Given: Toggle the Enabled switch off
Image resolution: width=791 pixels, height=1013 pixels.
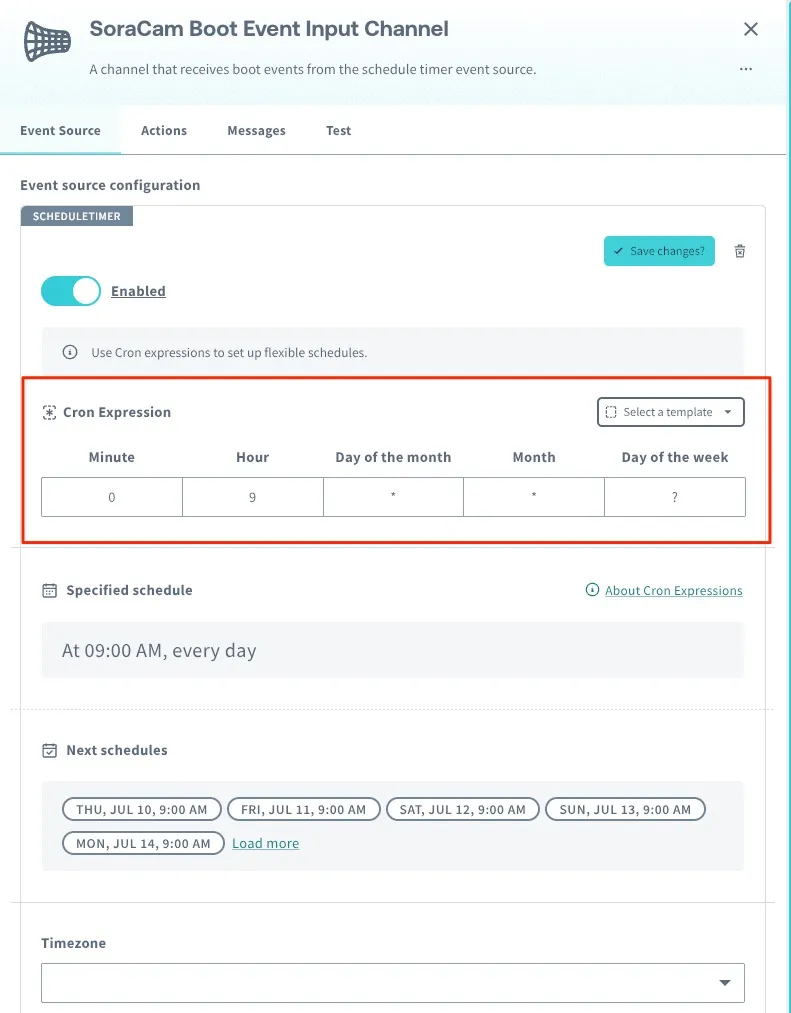Looking at the screenshot, I should 71,291.
